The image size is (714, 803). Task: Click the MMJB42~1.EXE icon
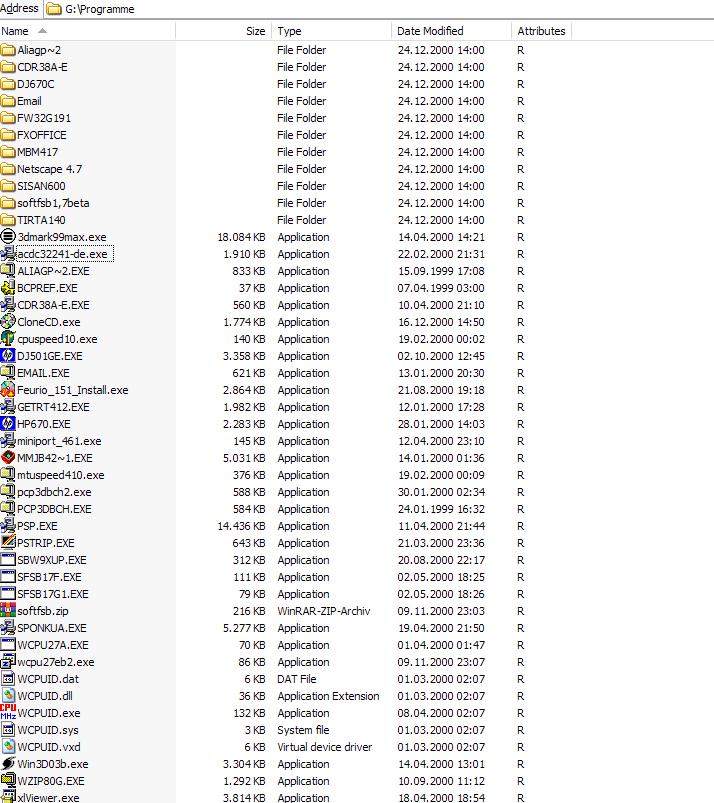click(8, 457)
